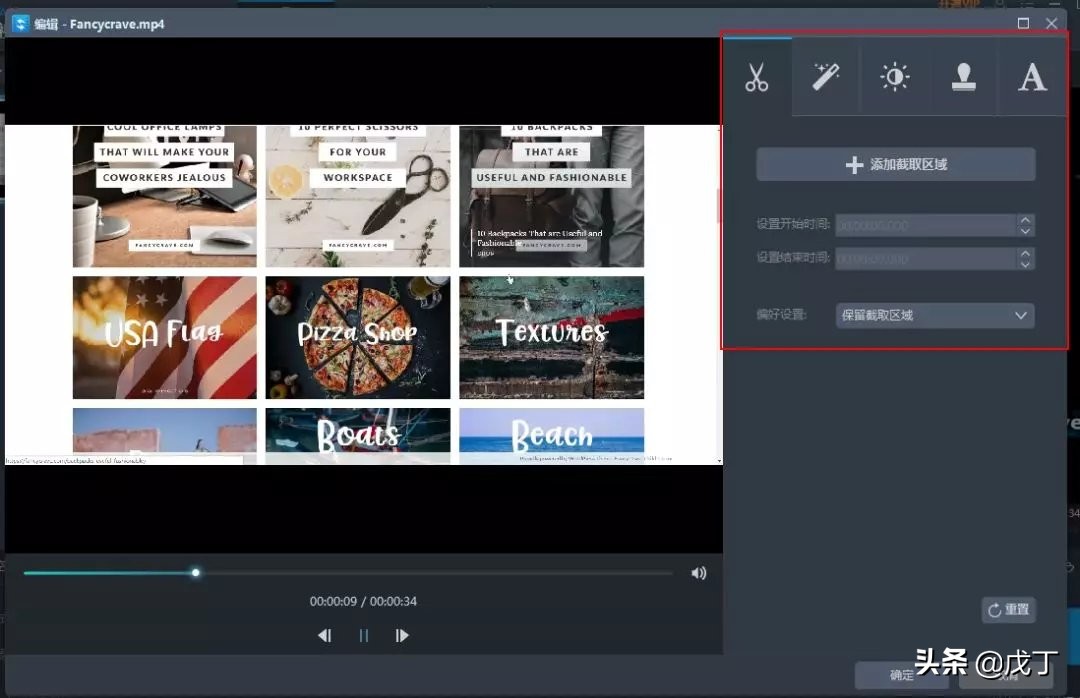Mute the video volume speaker icon
The image size is (1080, 698).
698,573
